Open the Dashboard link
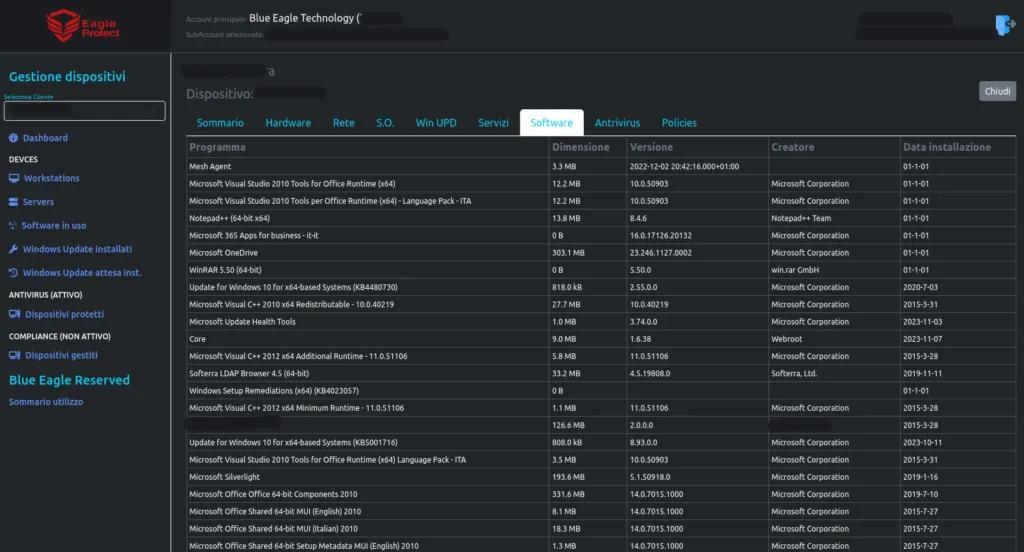 45,138
